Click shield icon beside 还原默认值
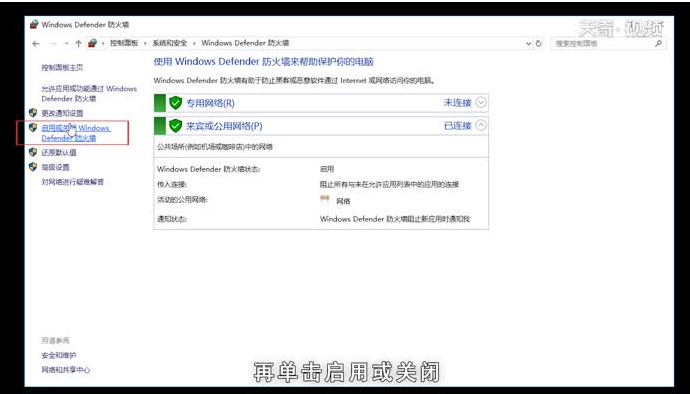Screen dimensions: 690x394 click(33, 152)
